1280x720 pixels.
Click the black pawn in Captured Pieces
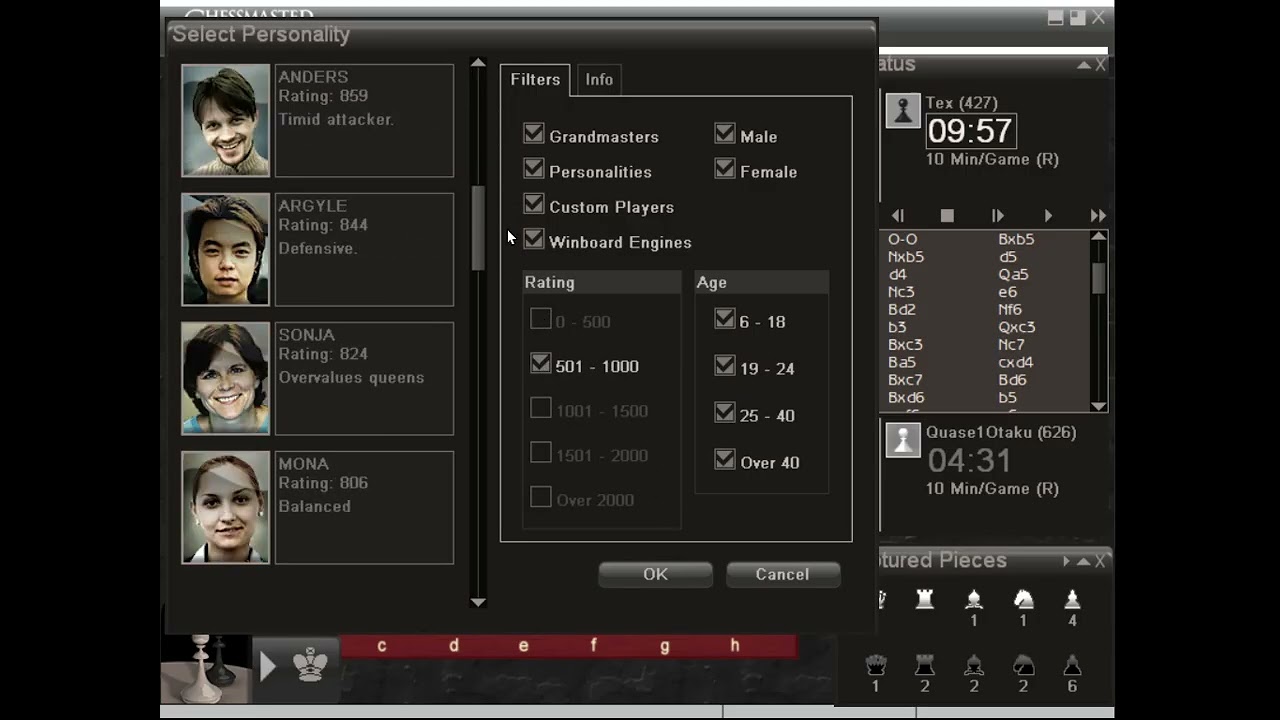[1072, 665]
